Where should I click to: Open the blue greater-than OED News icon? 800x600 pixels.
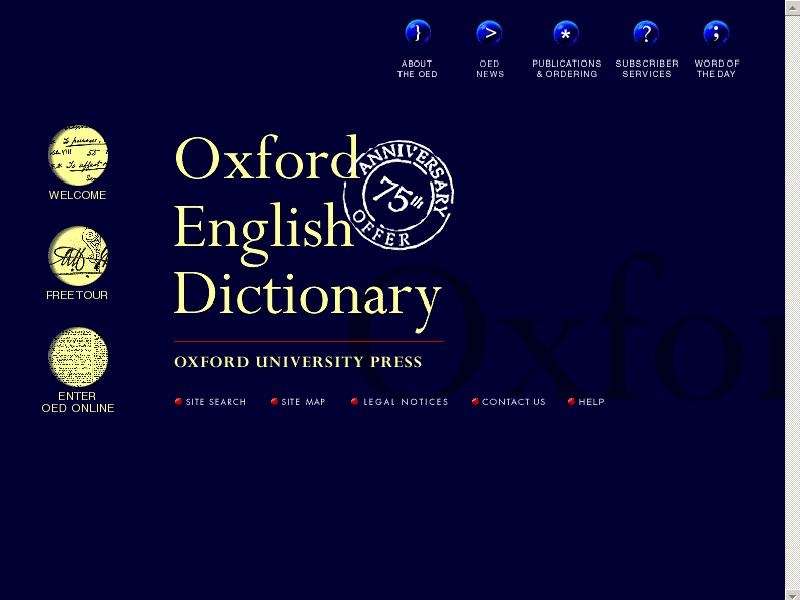coord(489,33)
